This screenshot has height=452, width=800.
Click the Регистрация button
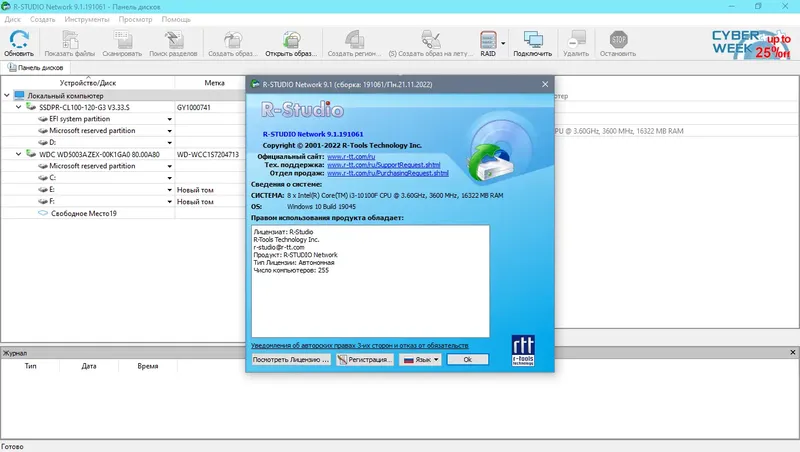pos(365,360)
